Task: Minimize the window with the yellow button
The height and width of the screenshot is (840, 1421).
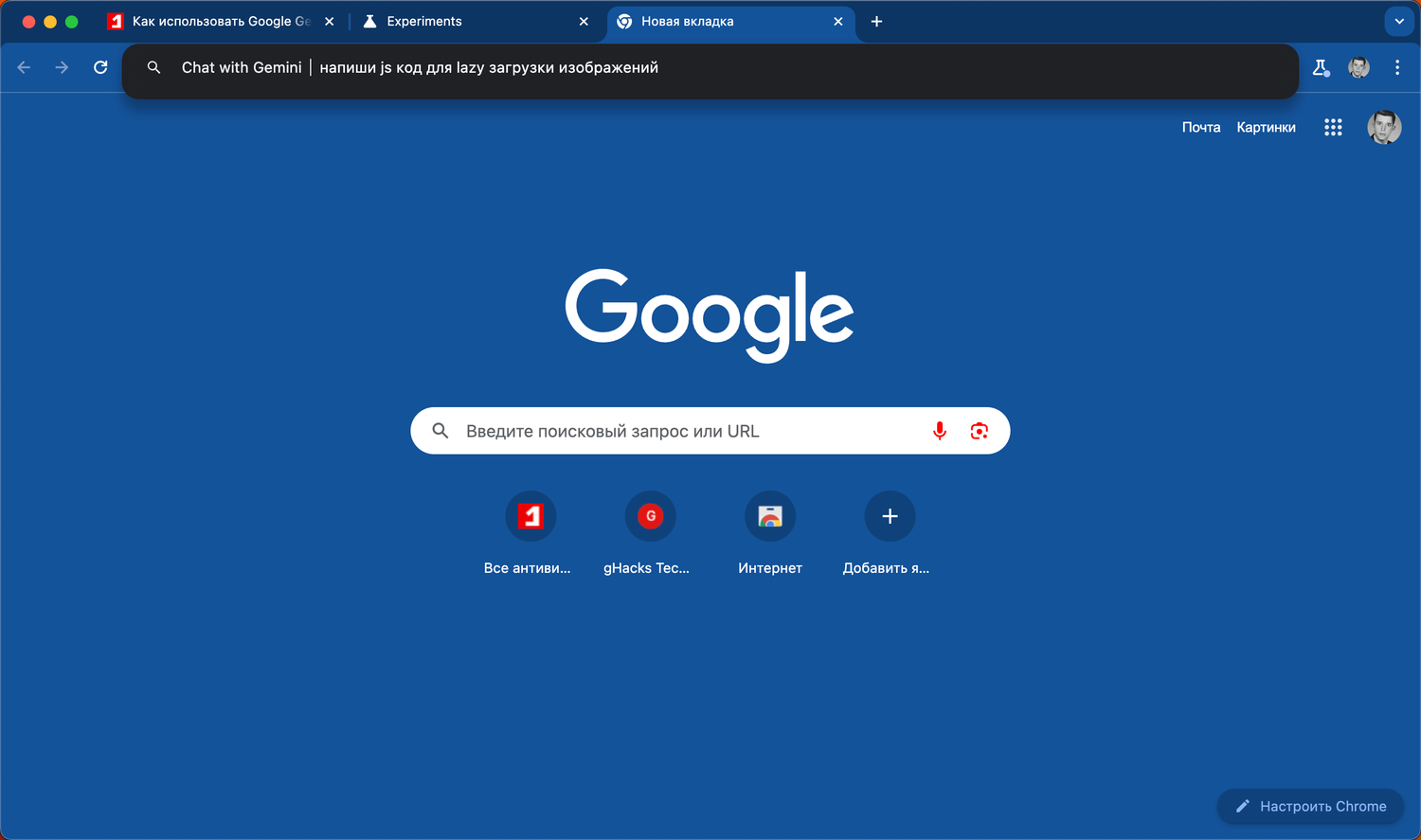Action: tap(50, 21)
